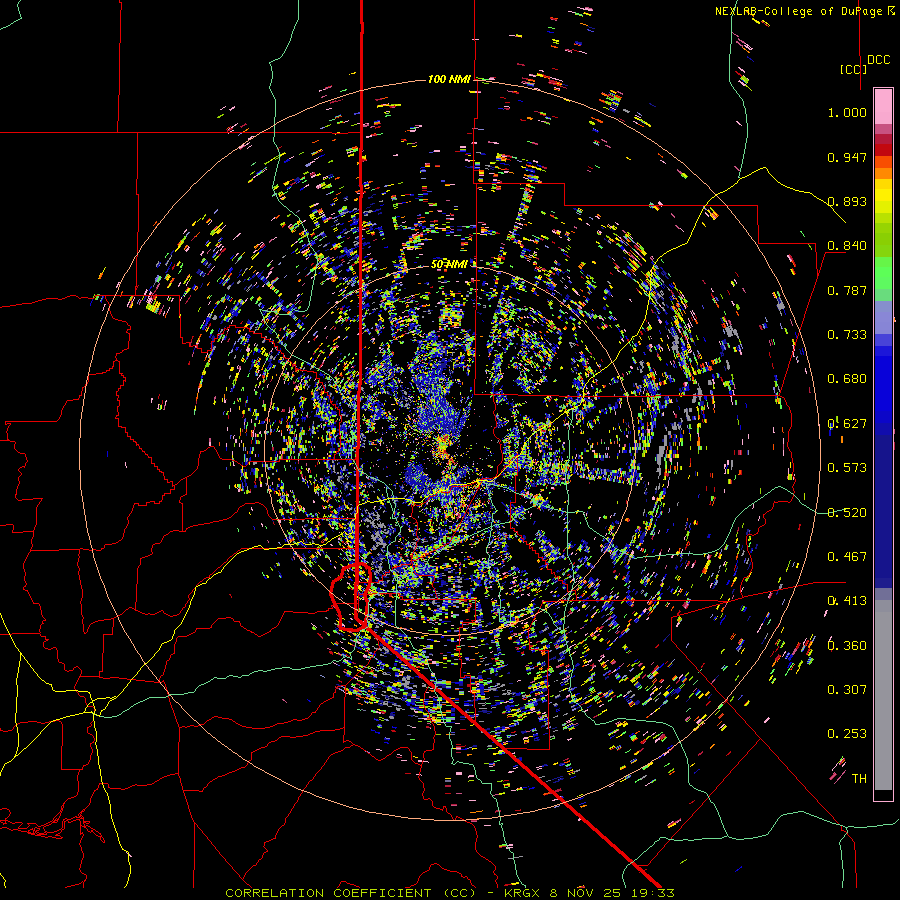The height and width of the screenshot is (900, 900).
Task: Click the 0.307 scale value
Action: pos(847,690)
